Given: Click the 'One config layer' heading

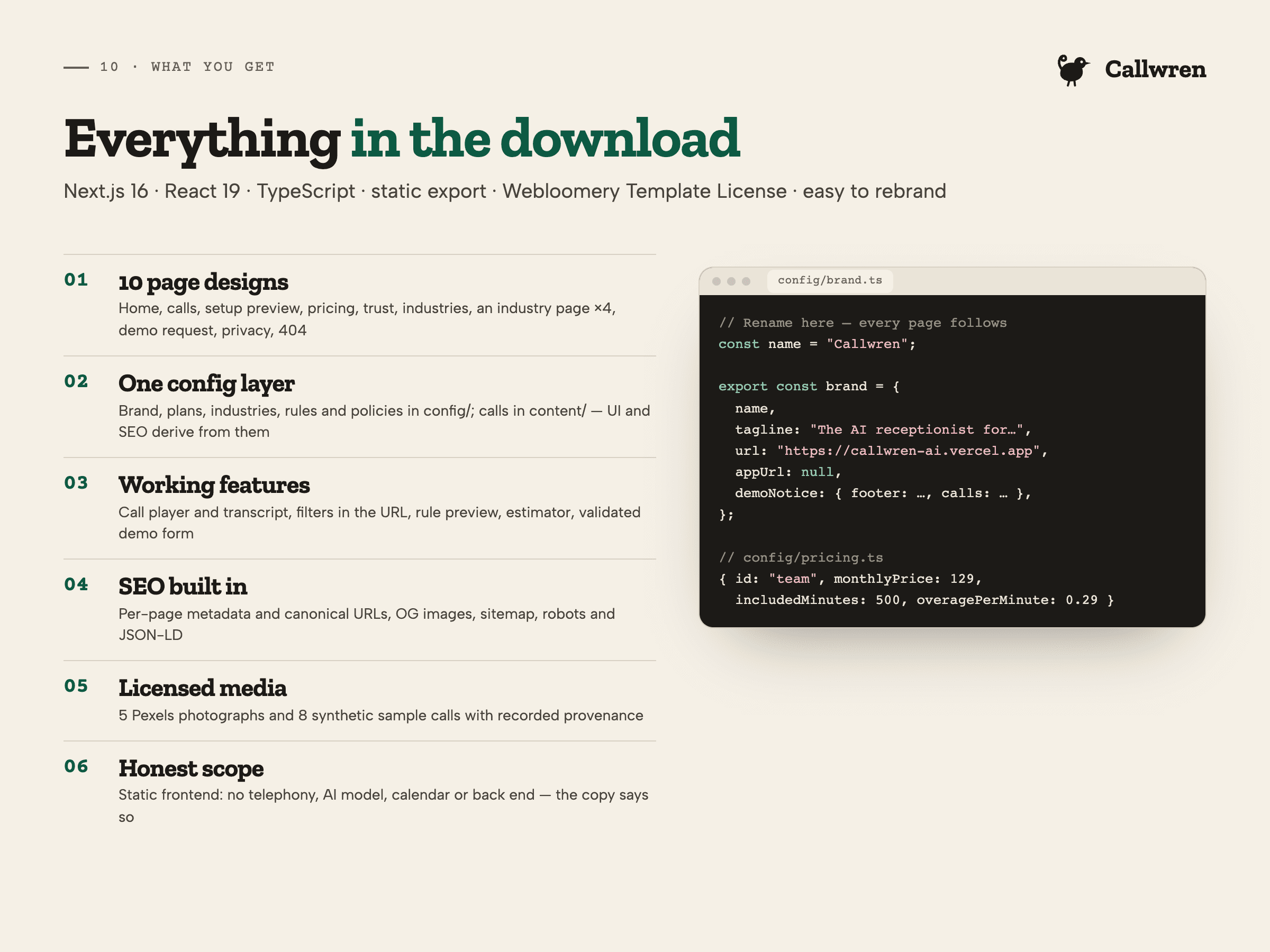Looking at the screenshot, I should [x=206, y=383].
